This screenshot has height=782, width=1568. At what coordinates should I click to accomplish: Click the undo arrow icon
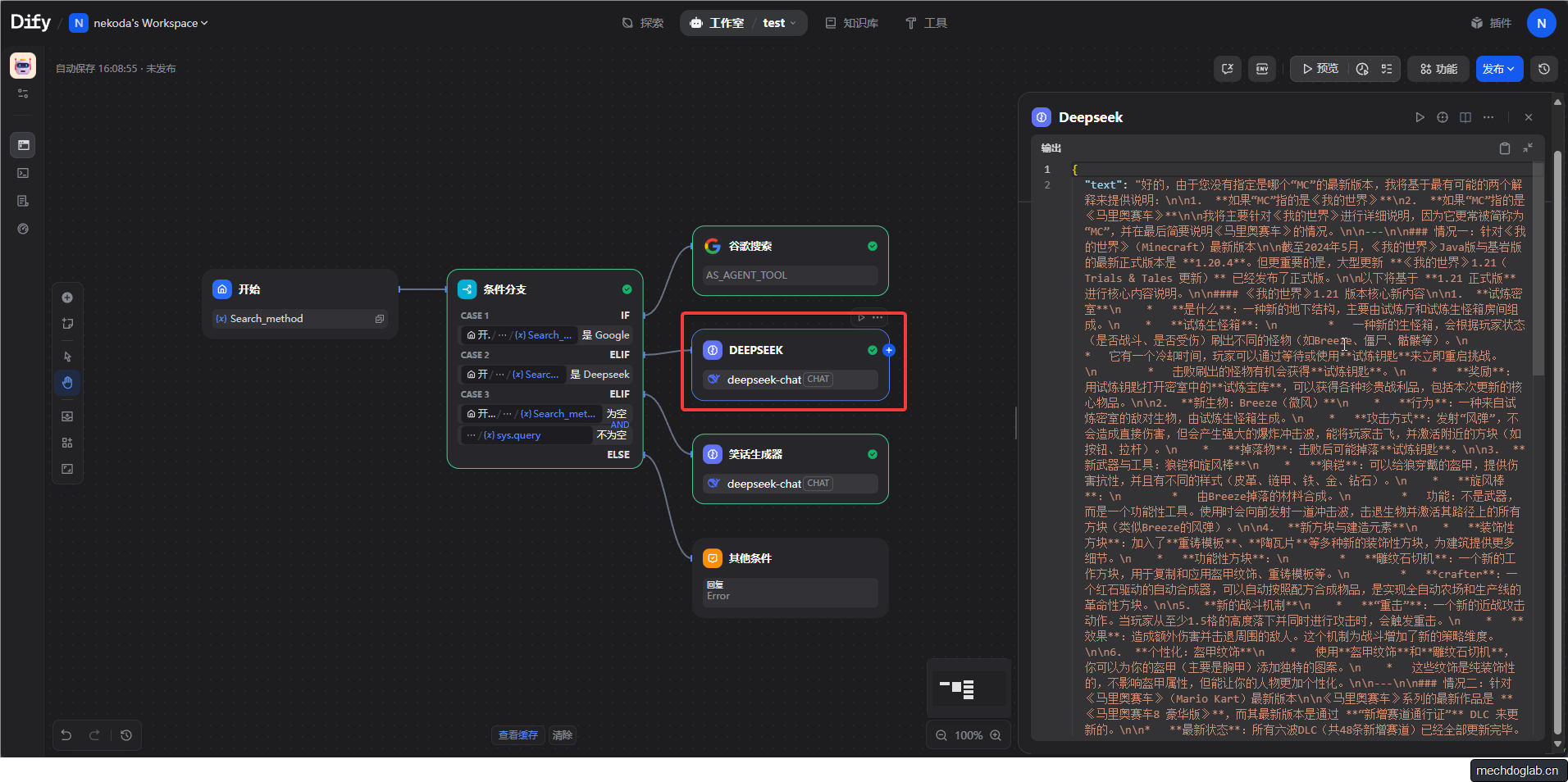[66, 735]
